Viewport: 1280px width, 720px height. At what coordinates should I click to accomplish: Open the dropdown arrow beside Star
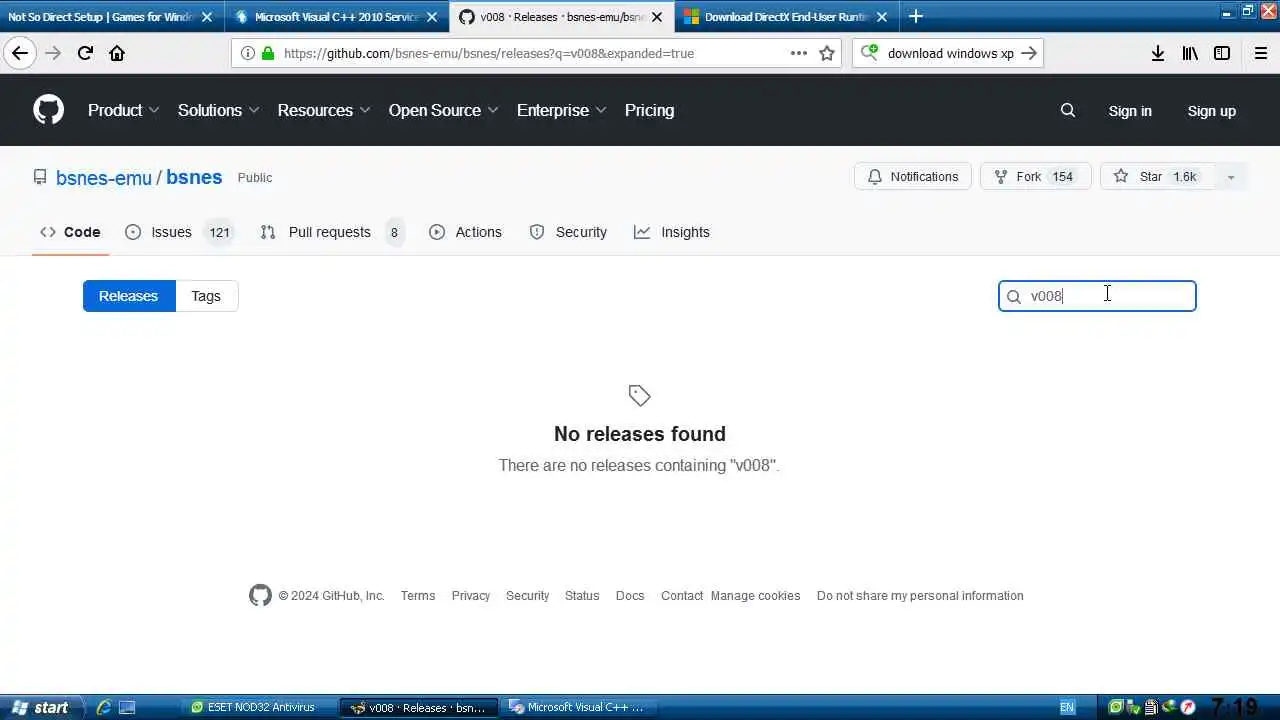(1231, 176)
